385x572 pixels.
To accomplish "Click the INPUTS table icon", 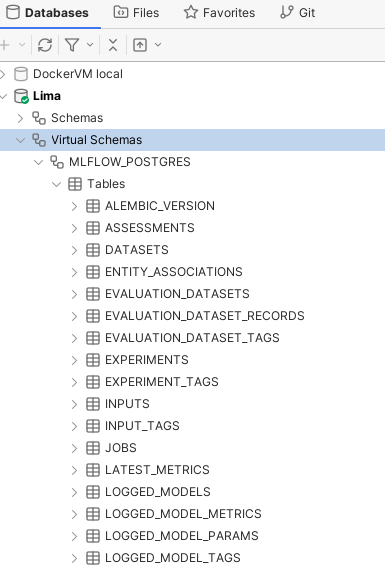I will pyautogui.click(x=93, y=404).
